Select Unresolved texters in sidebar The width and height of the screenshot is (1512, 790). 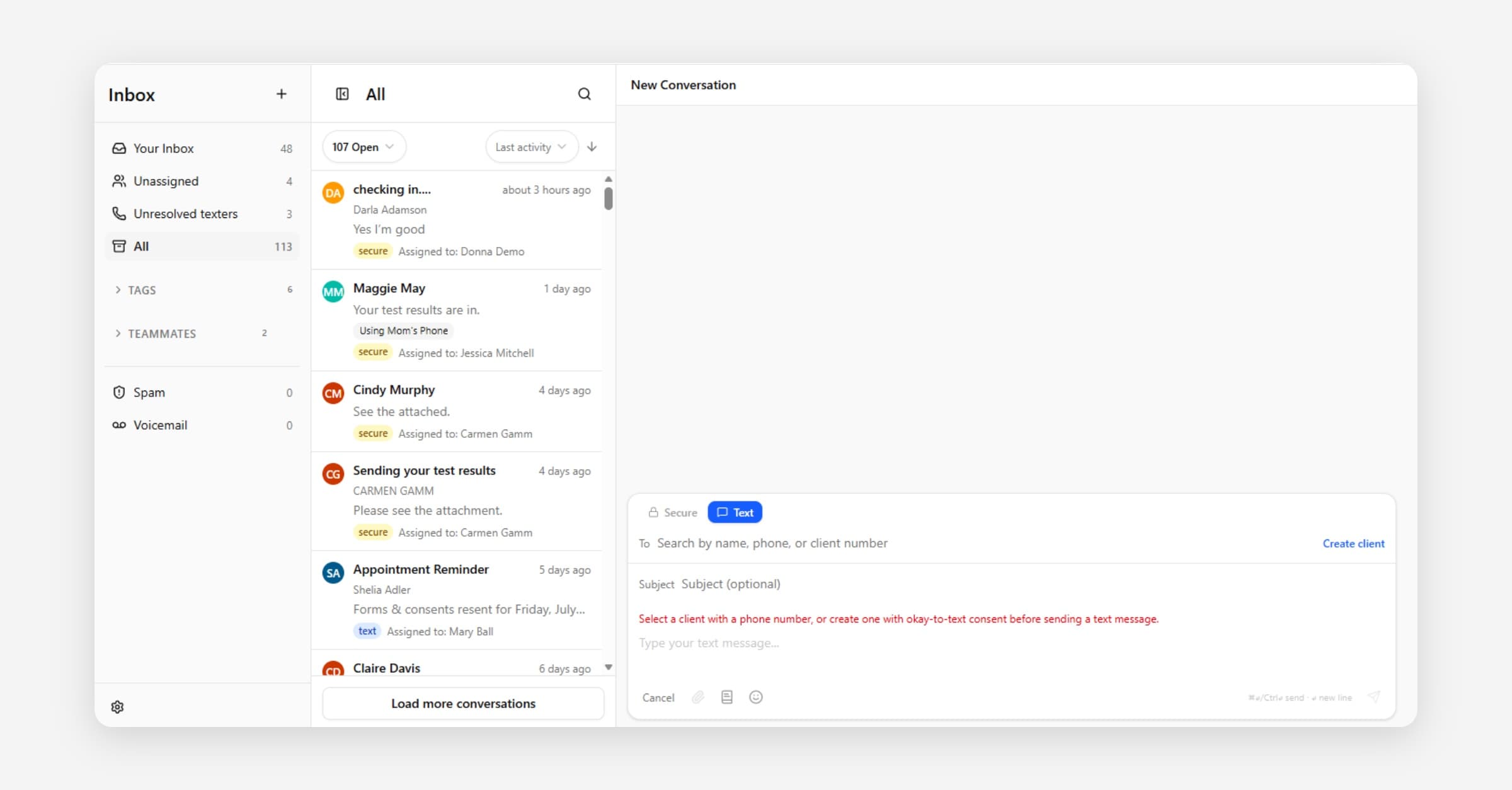click(x=202, y=214)
